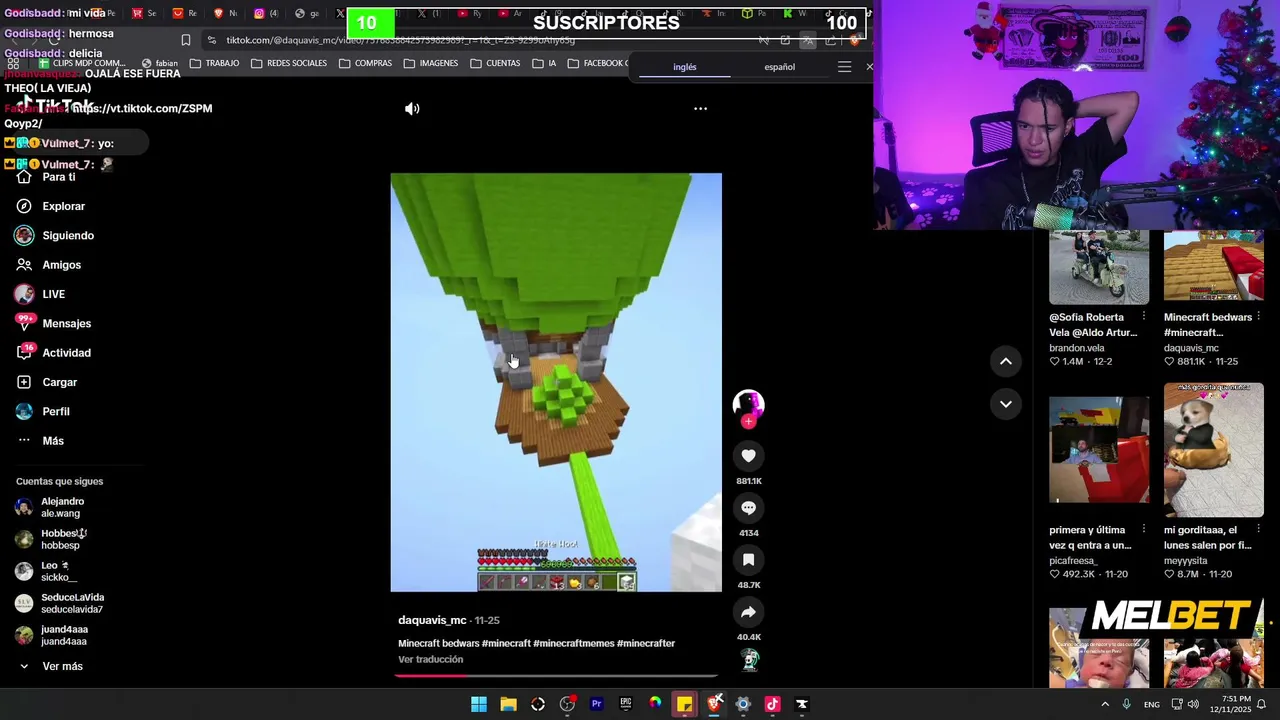The width and height of the screenshot is (1280, 720).
Task: Open the sound disc icon below share
Action: click(x=750, y=660)
